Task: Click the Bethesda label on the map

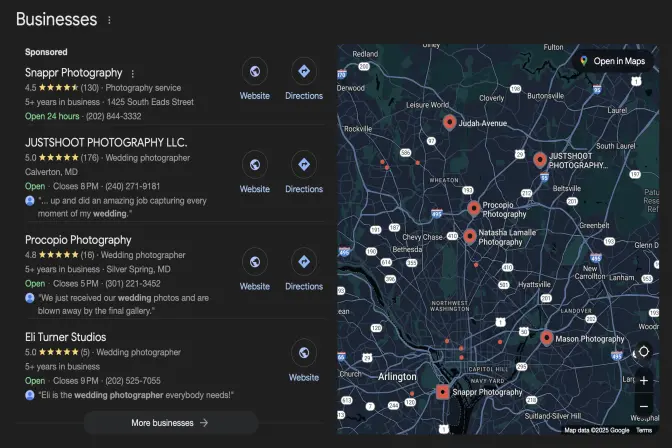Action: [407, 249]
